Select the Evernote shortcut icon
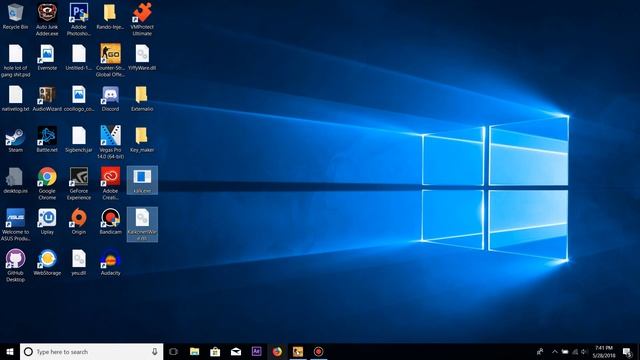This screenshot has height=360, width=640. click(x=47, y=58)
